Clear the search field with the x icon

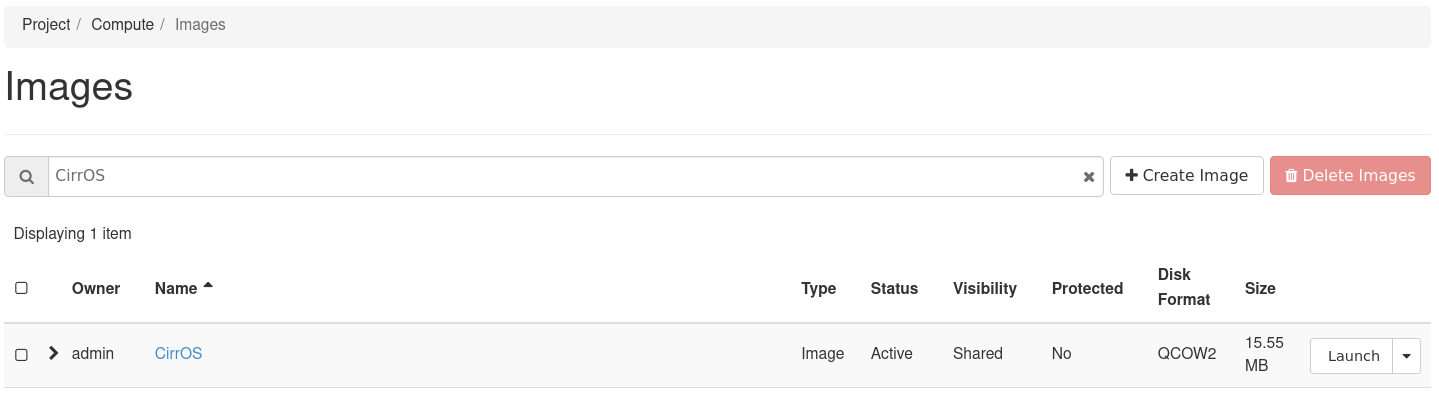tap(1089, 177)
